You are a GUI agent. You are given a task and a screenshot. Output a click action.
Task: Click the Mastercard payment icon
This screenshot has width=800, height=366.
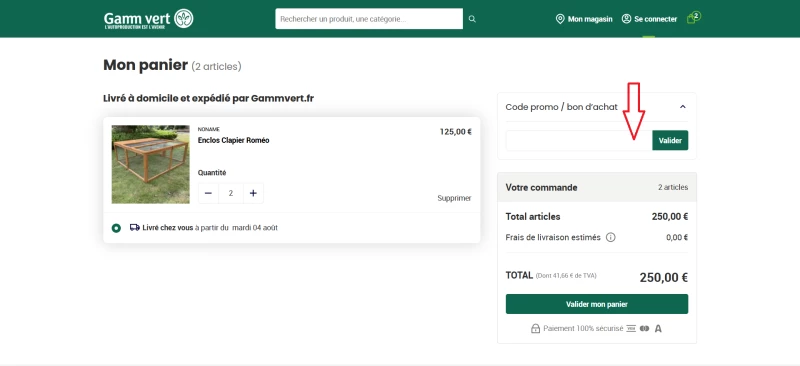click(x=644, y=328)
